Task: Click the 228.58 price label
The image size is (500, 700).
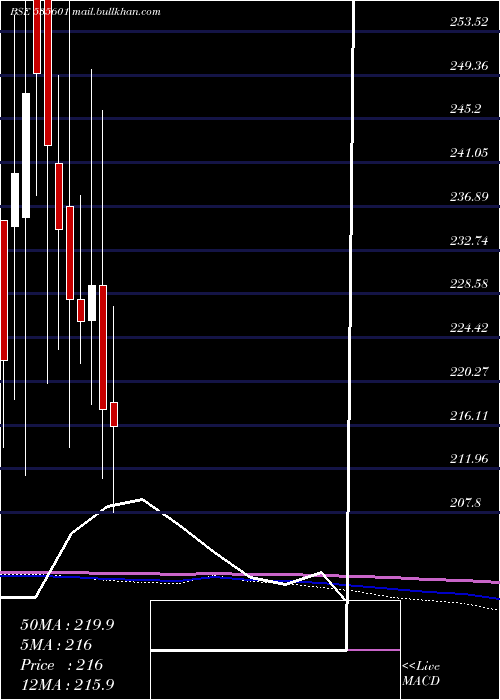Action: 469,284
